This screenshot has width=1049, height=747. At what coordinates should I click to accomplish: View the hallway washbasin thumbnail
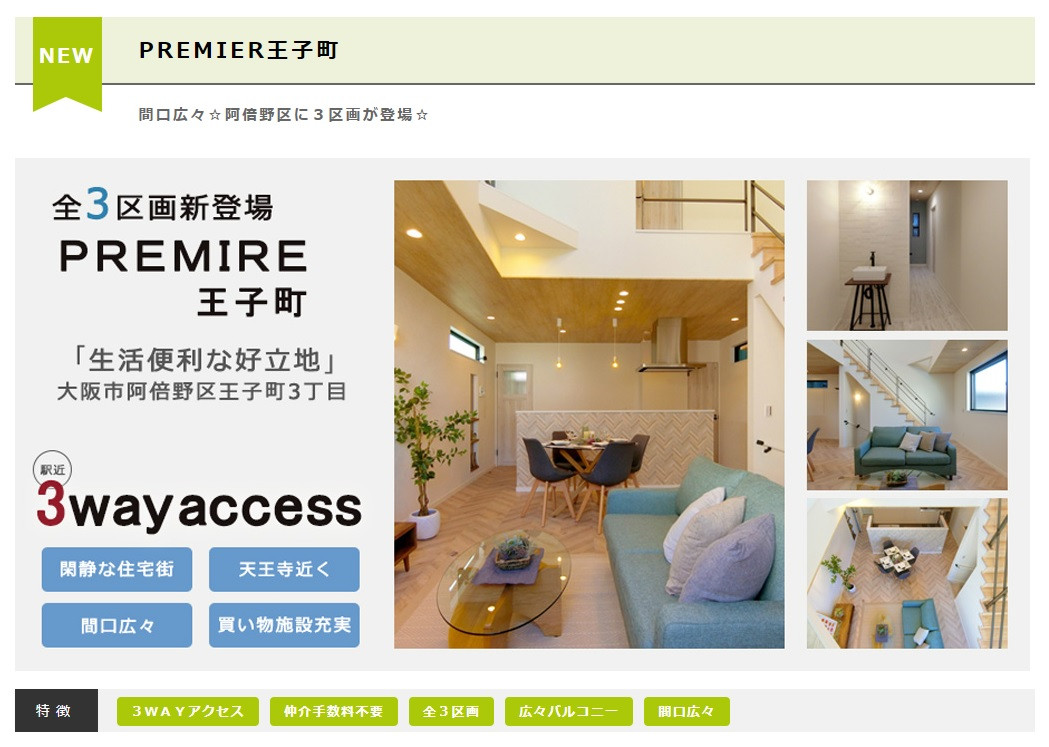(x=907, y=255)
